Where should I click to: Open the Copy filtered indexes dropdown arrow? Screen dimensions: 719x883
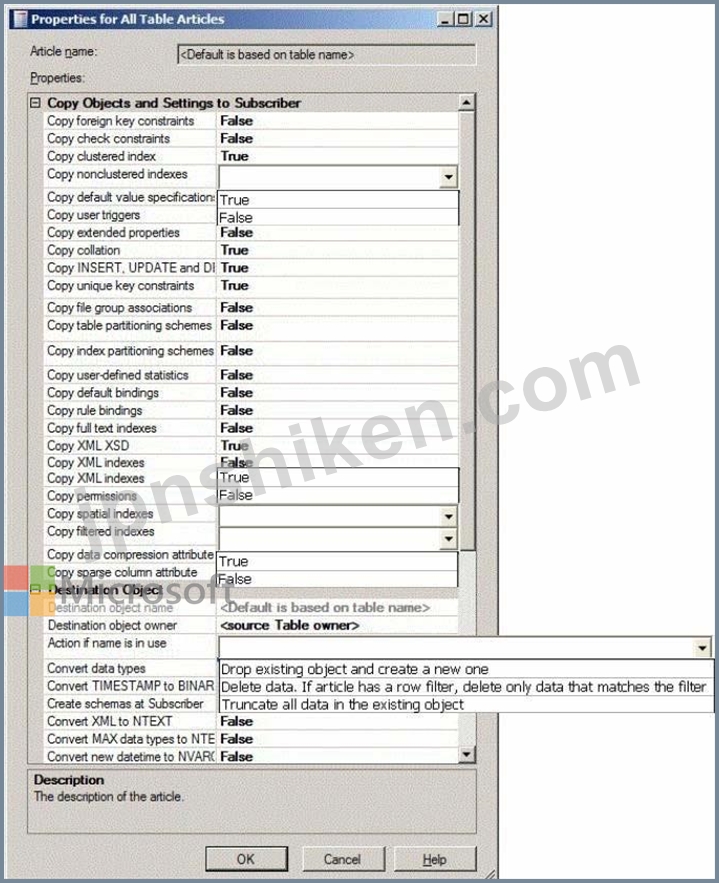(x=448, y=539)
